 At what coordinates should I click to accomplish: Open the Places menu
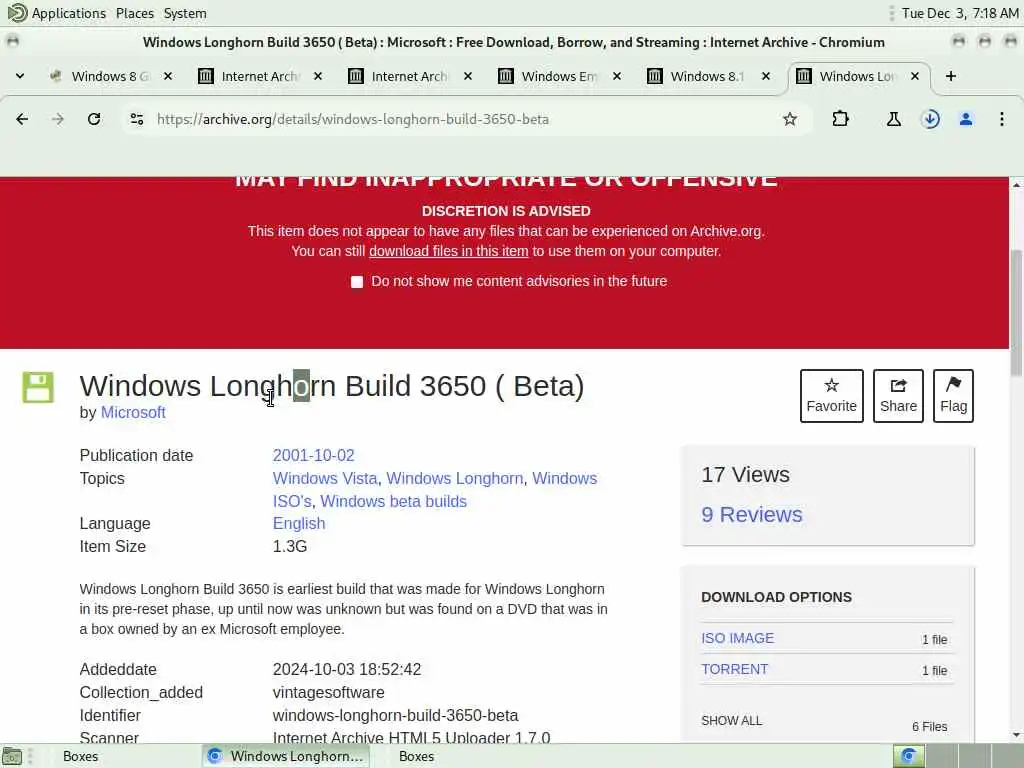135,13
